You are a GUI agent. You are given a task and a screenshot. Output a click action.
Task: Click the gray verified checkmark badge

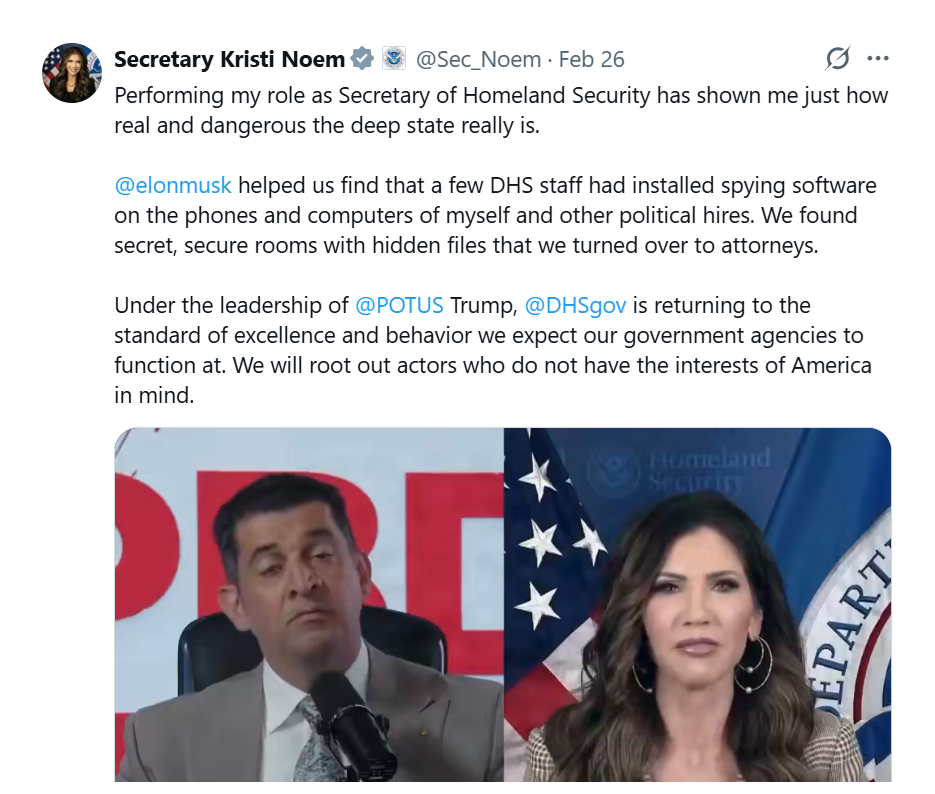pyautogui.click(x=362, y=59)
